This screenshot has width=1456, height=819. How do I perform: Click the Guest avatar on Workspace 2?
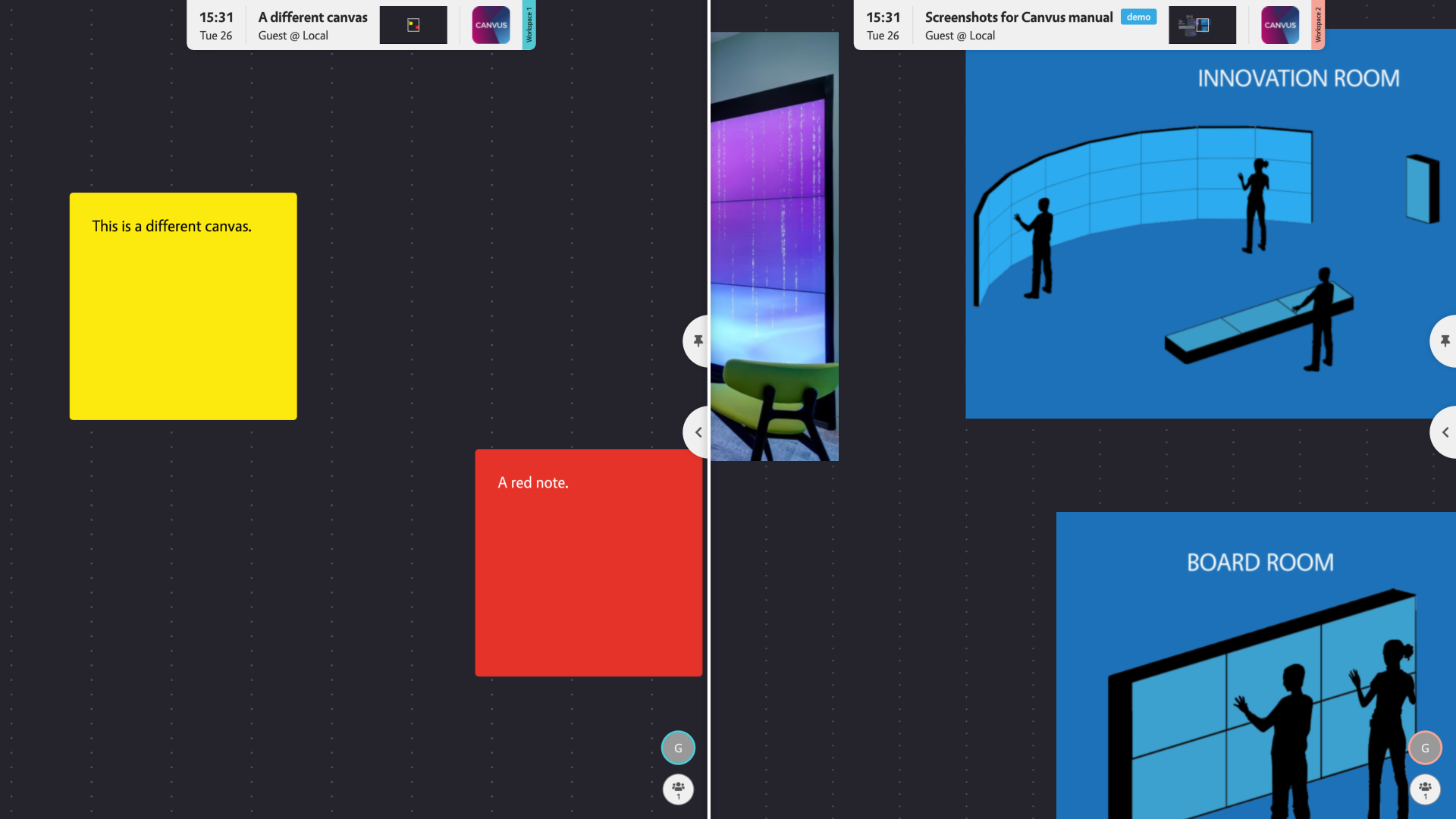1424,747
